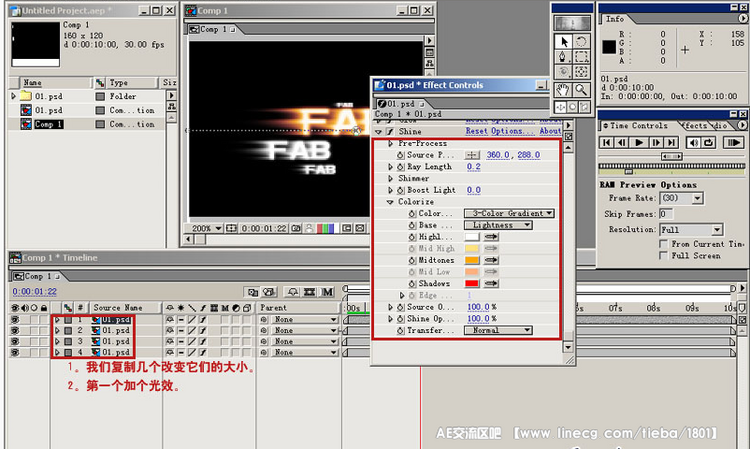Check the Full Screen checkbox
This screenshot has width=750, height=449.
click(663, 256)
